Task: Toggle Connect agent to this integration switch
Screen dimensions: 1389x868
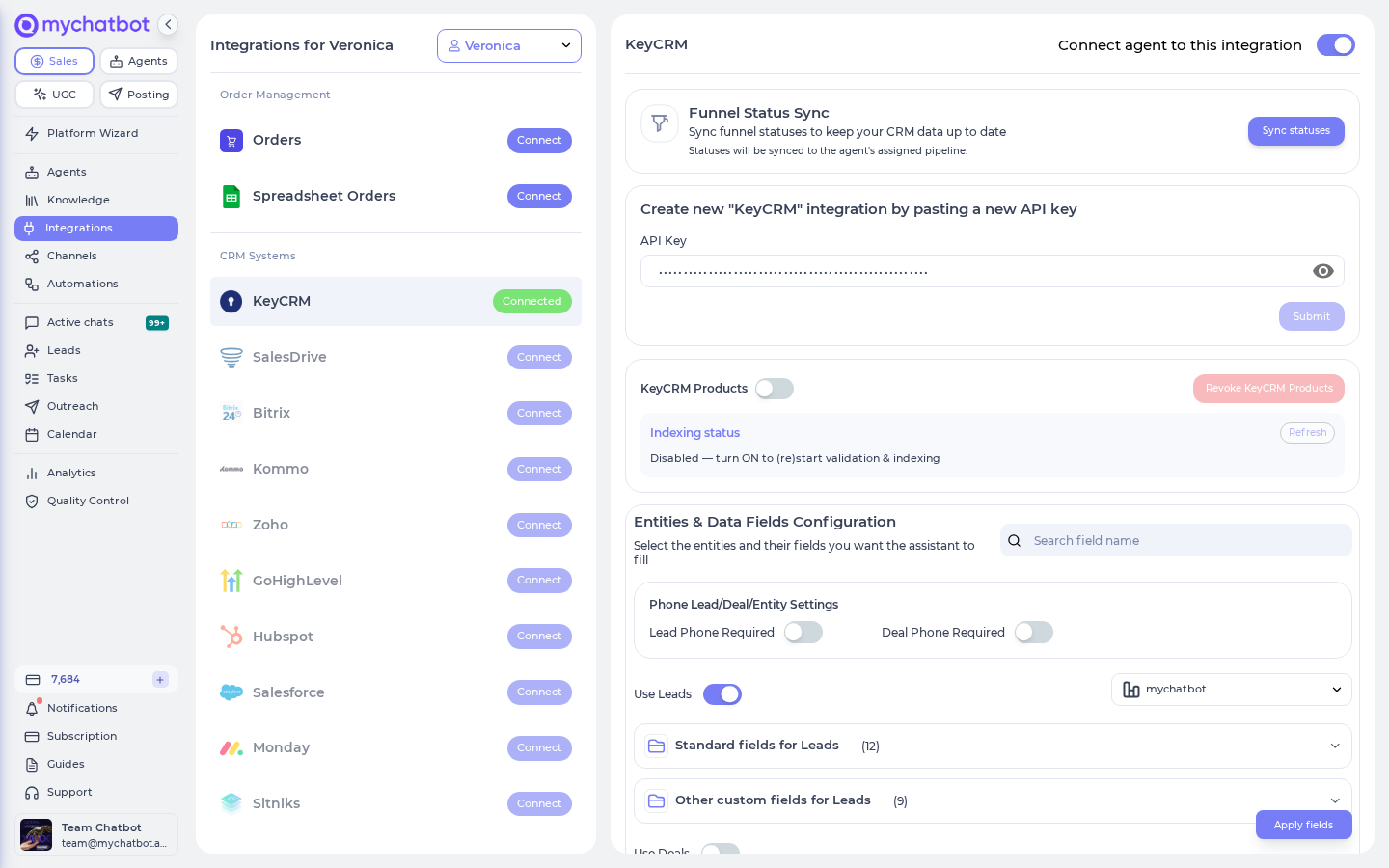Action: click(x=1336, y=45)
